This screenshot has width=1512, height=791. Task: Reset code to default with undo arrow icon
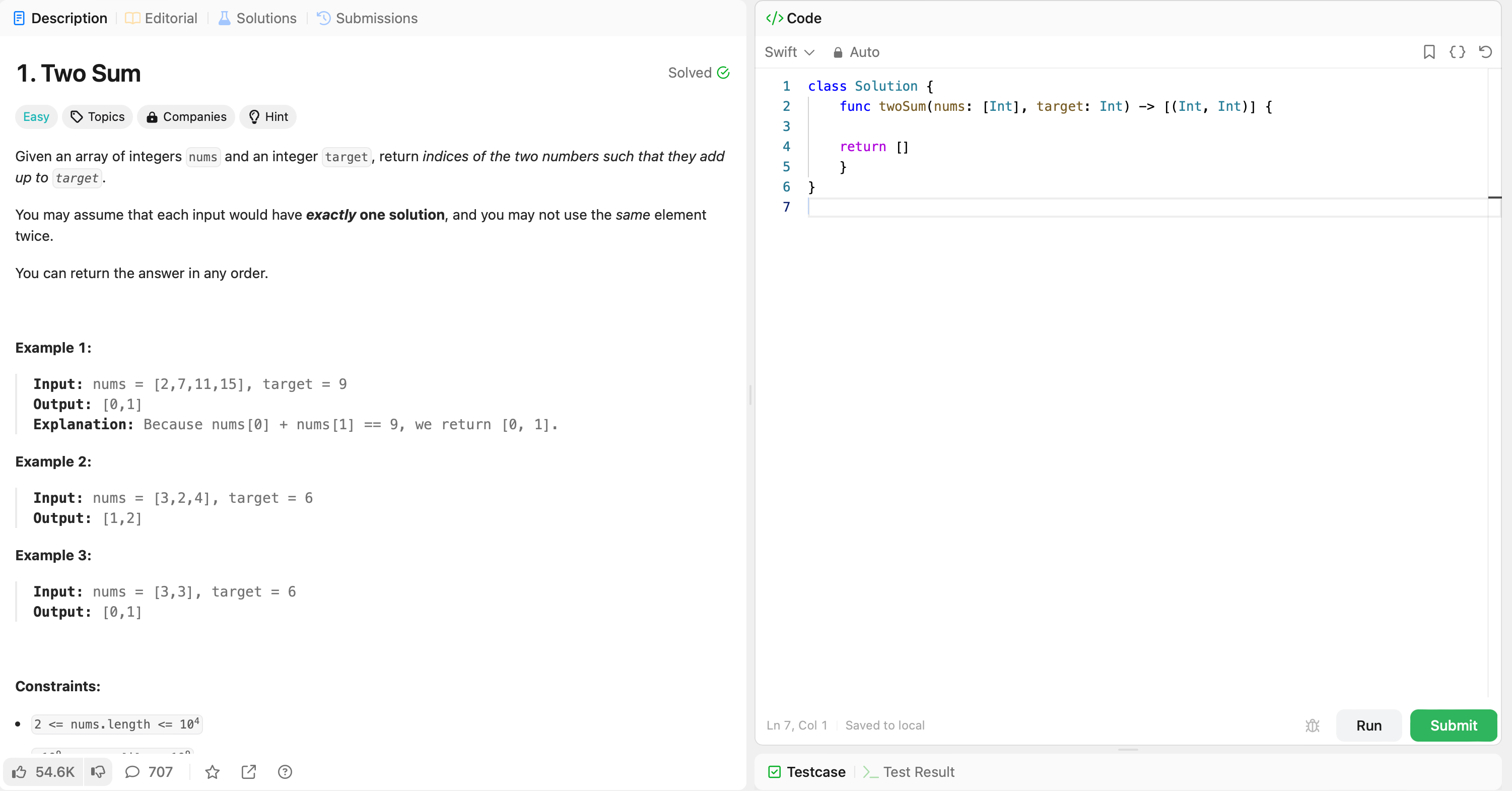point(1486,52)
